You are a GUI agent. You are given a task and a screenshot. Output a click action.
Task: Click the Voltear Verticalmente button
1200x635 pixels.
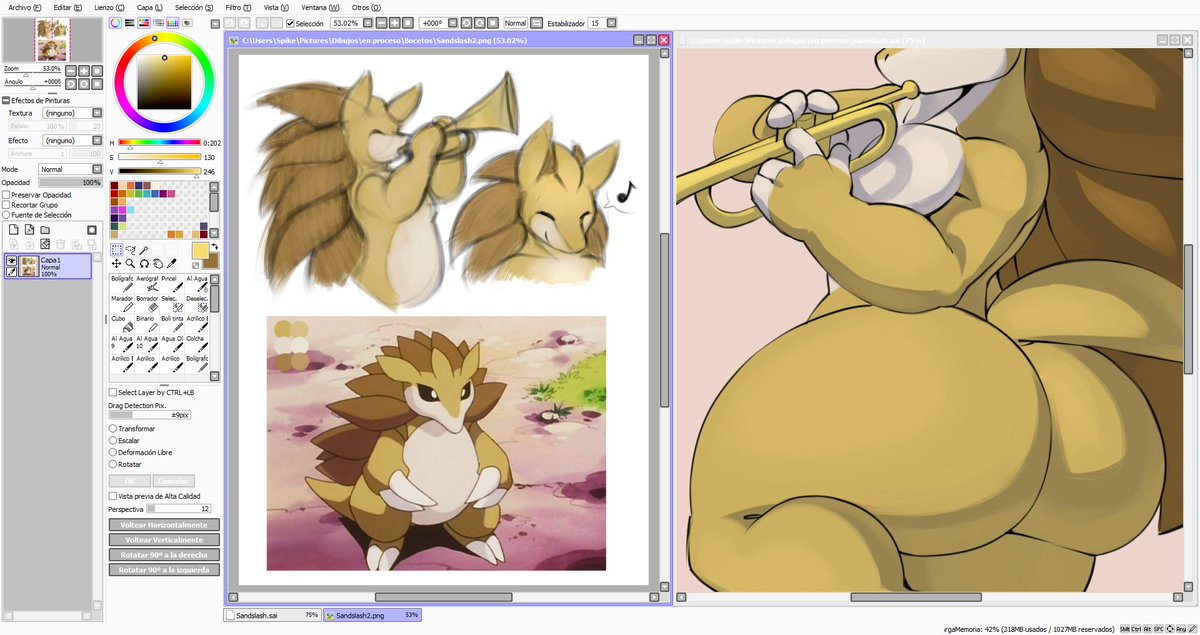(164, 540)
